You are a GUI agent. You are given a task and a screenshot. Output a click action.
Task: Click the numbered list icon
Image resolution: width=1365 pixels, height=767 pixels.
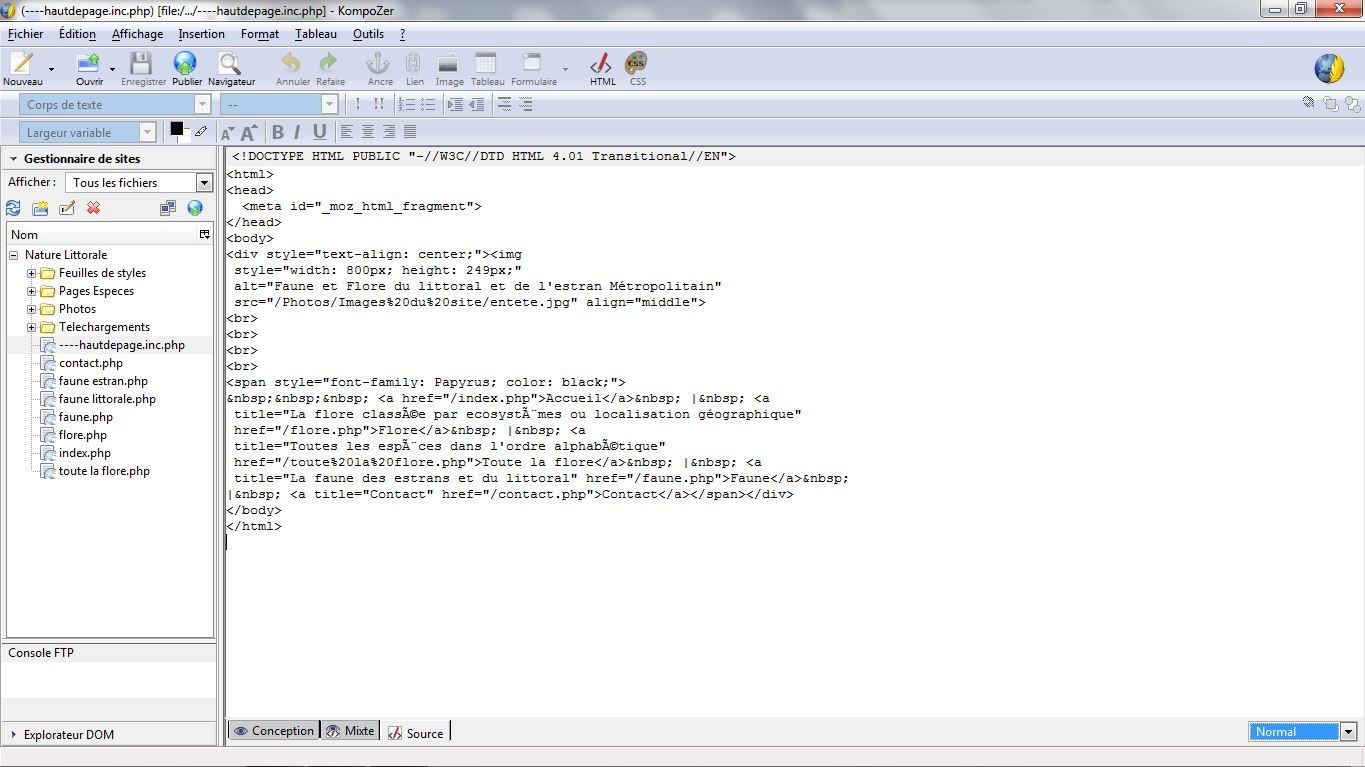coord(407,104)
